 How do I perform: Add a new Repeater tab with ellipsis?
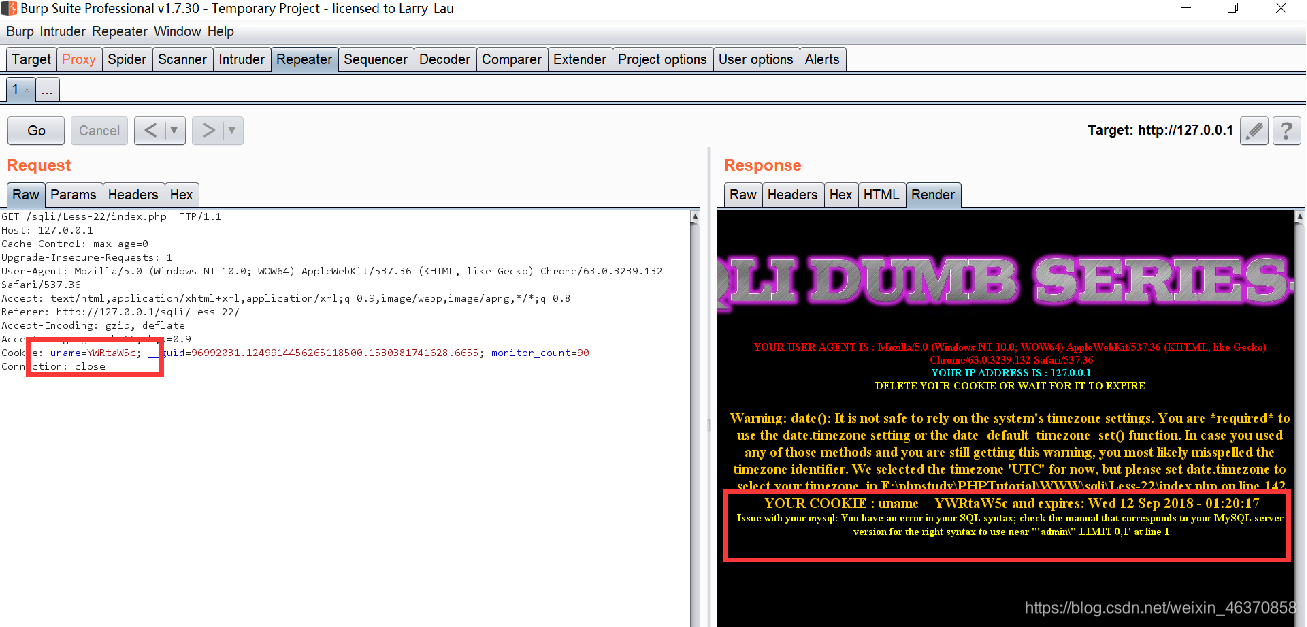tap(47, 90)
